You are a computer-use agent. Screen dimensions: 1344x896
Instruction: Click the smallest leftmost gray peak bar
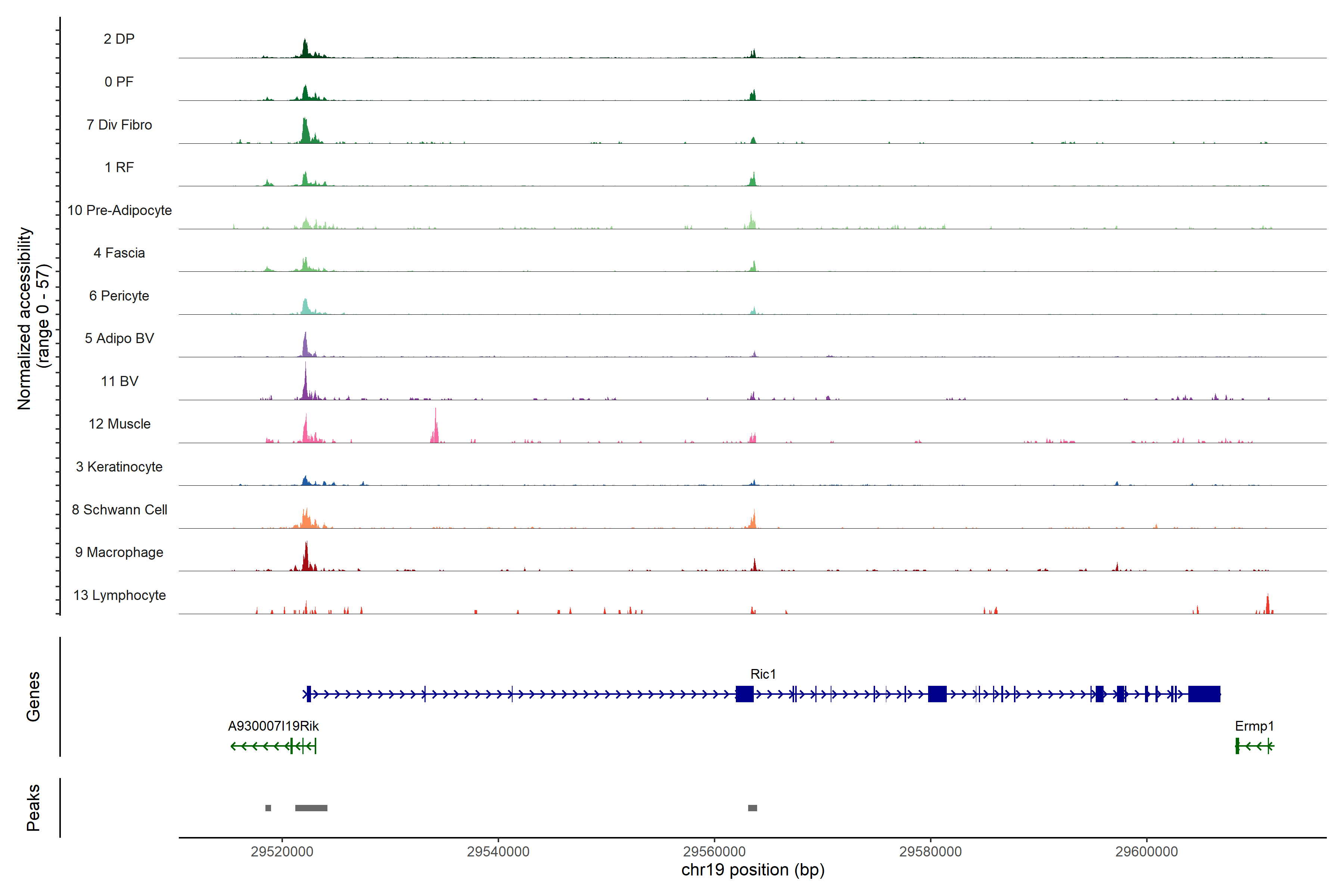click(268, 808)
